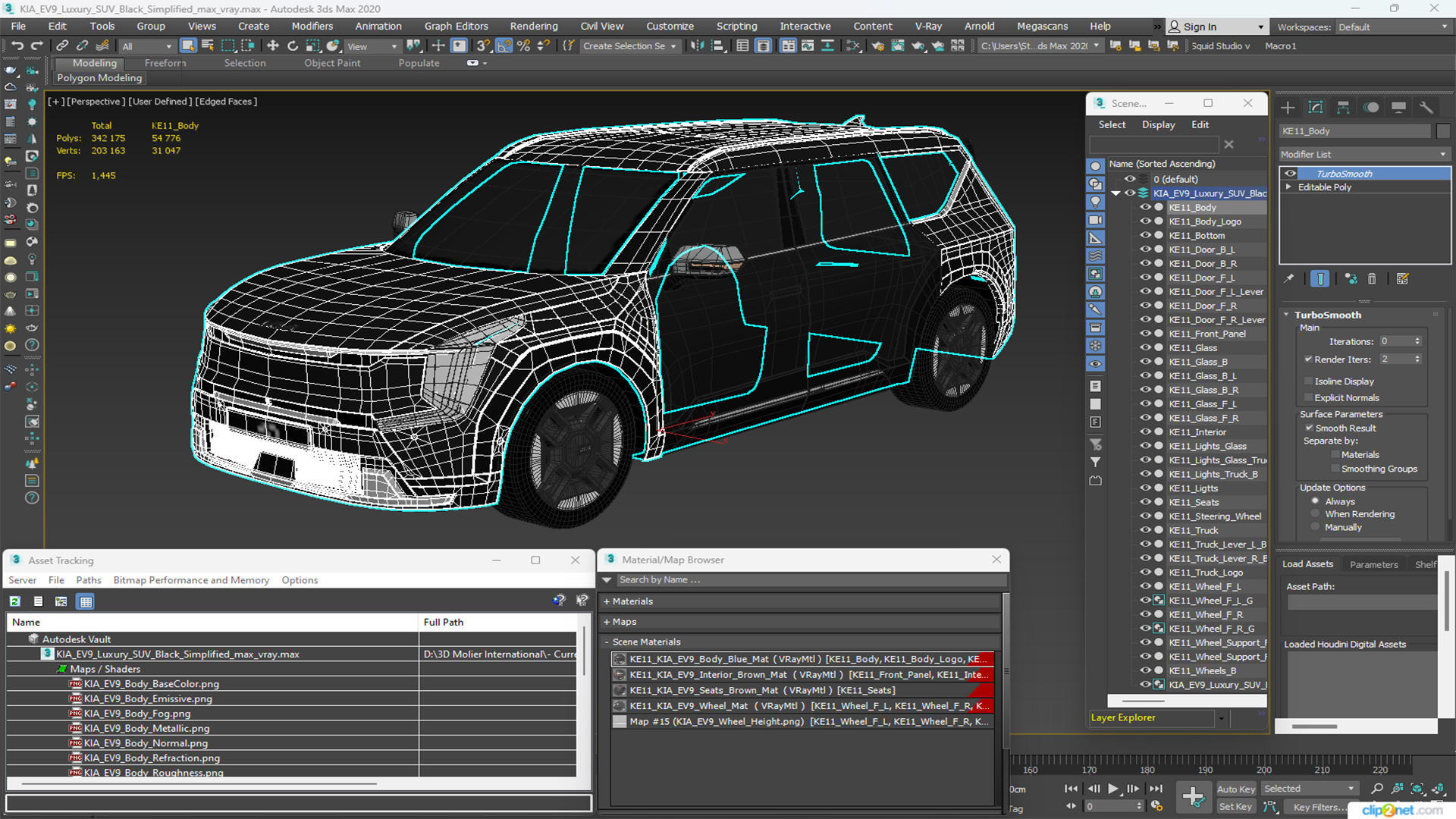Open Render Setup teapot icon
Image resolution: width=1456 pixels, height=819 pixels.
878,46
